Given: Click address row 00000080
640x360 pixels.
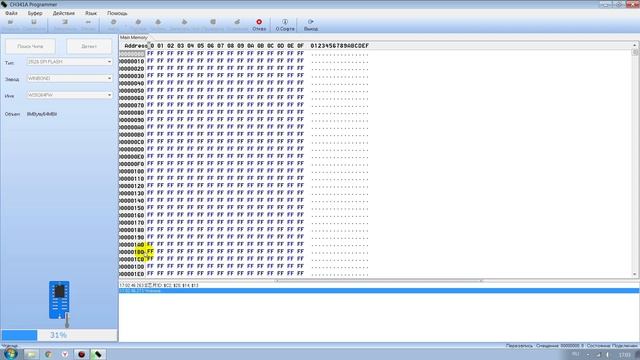Looking at the screenshot, I should pos(132,113).
